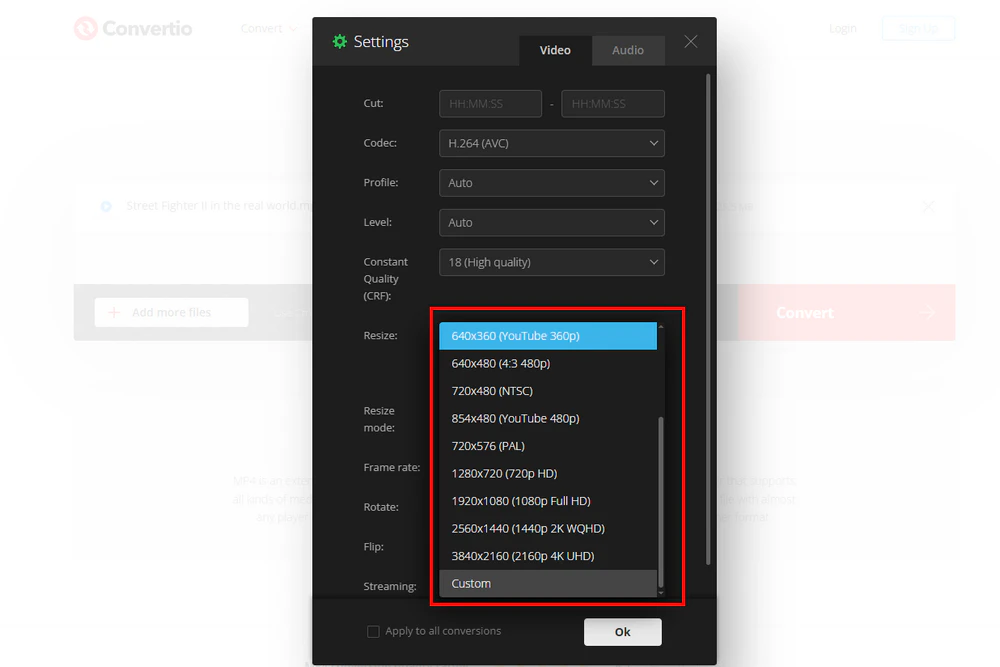Click the Convertio logo
Screen dimensions: 1000x667
click(x=133, y=28)
